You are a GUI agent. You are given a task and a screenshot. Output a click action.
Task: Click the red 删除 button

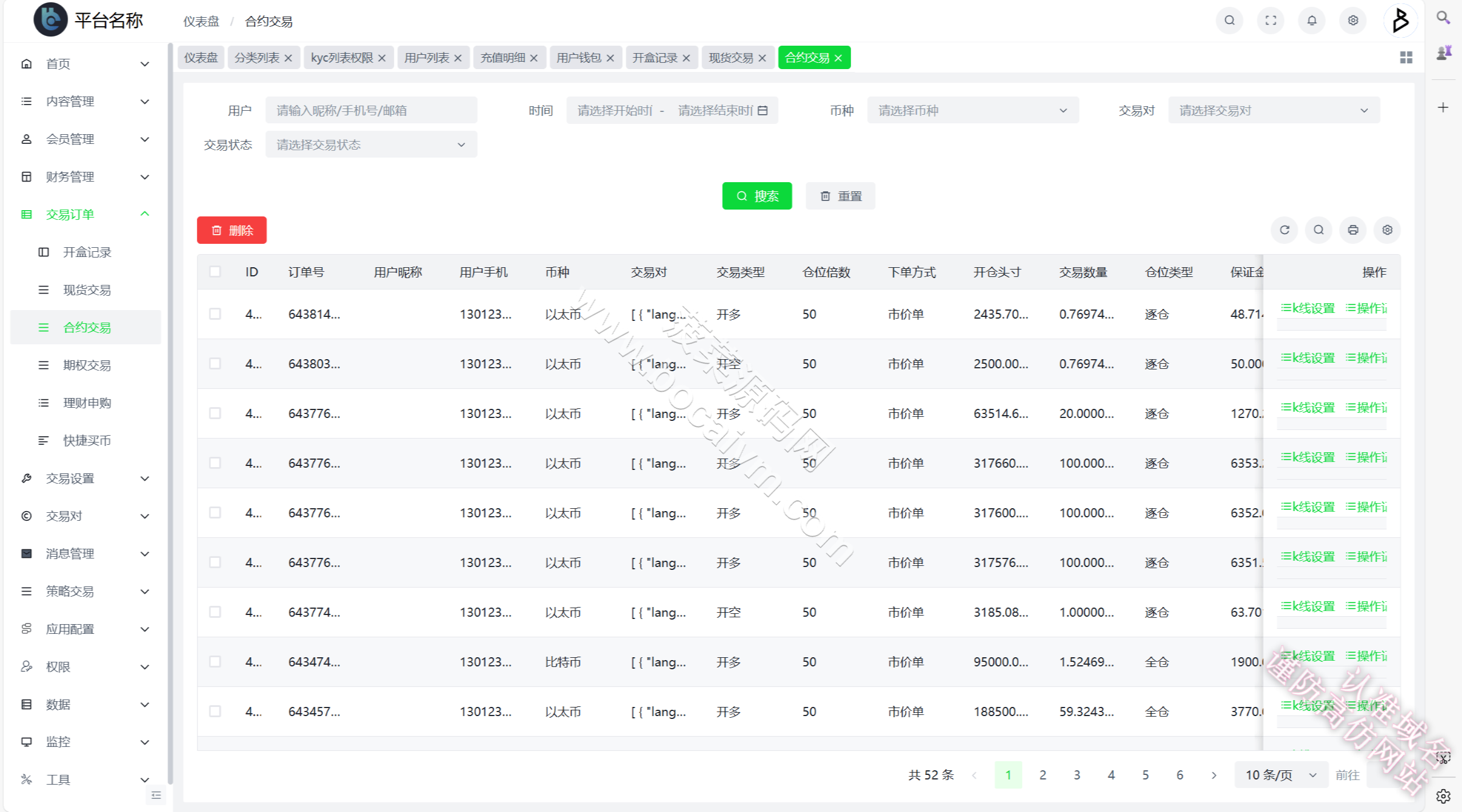[x=232, y=231]
